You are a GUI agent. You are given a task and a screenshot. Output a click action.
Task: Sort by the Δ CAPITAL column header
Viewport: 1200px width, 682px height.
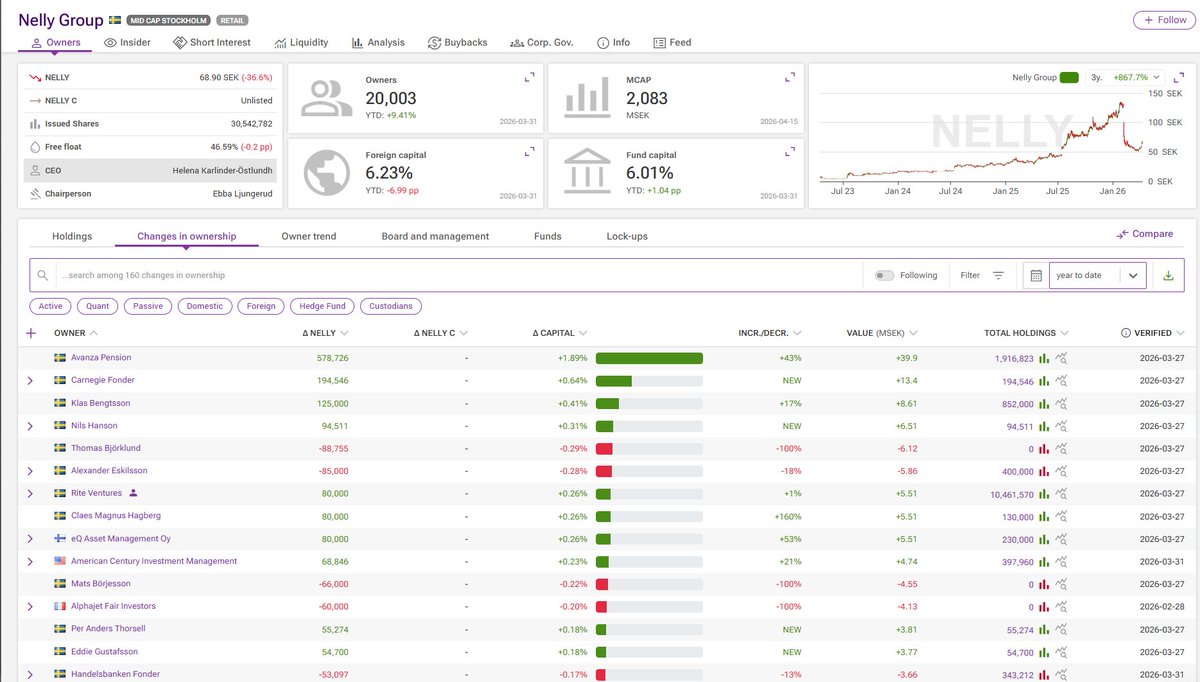point(560,333)
